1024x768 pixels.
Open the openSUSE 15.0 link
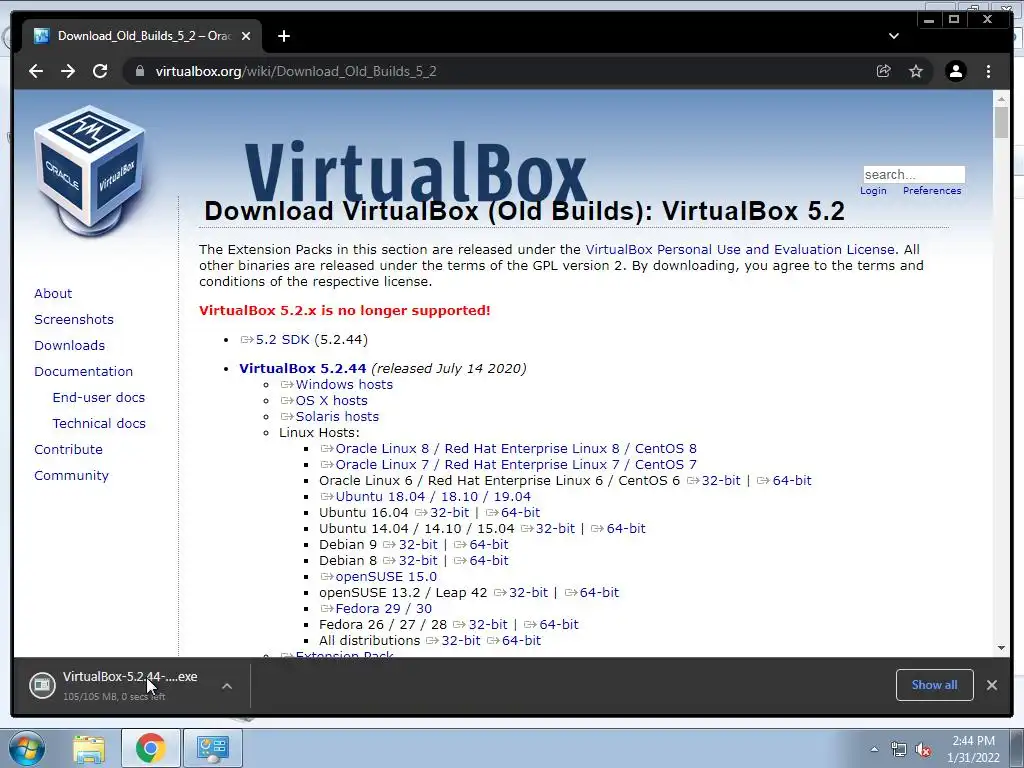point(379,577)
